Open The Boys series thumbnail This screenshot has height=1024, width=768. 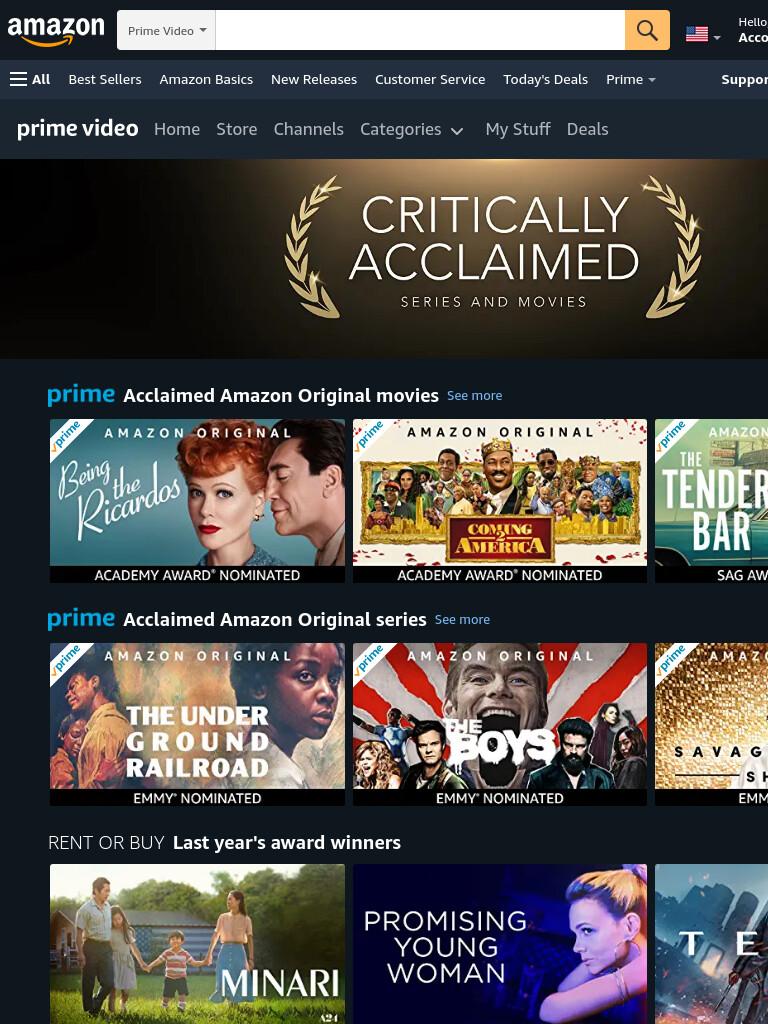[x=500, y=724]
